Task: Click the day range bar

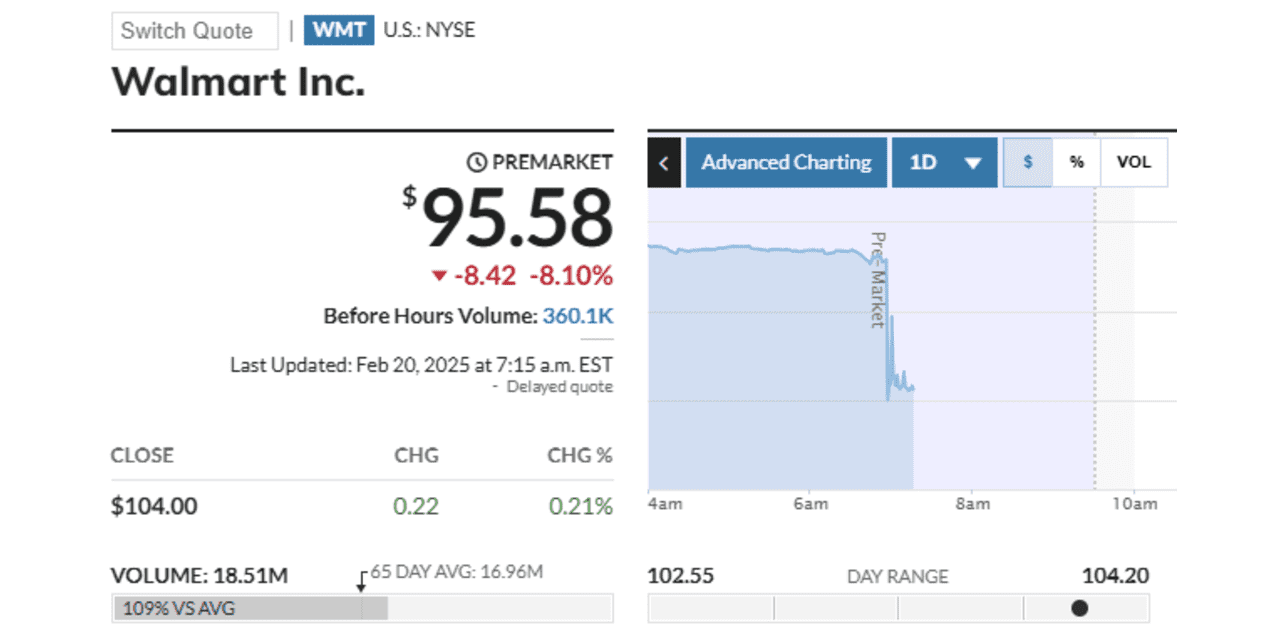Action: [898, 608]
